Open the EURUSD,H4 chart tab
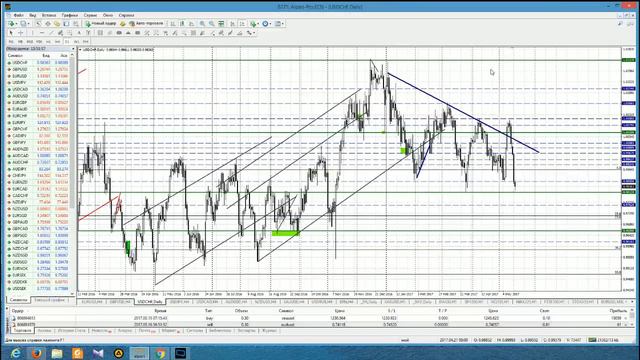This screenshot has width=640, height=360. (92, 302)
